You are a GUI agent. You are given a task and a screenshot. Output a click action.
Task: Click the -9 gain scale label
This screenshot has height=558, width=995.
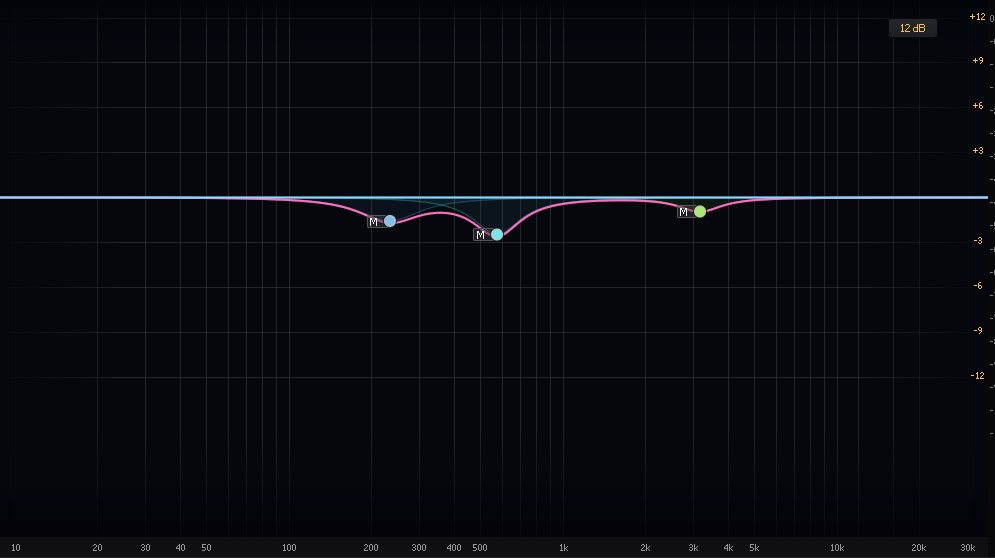(x=978, y=331)
